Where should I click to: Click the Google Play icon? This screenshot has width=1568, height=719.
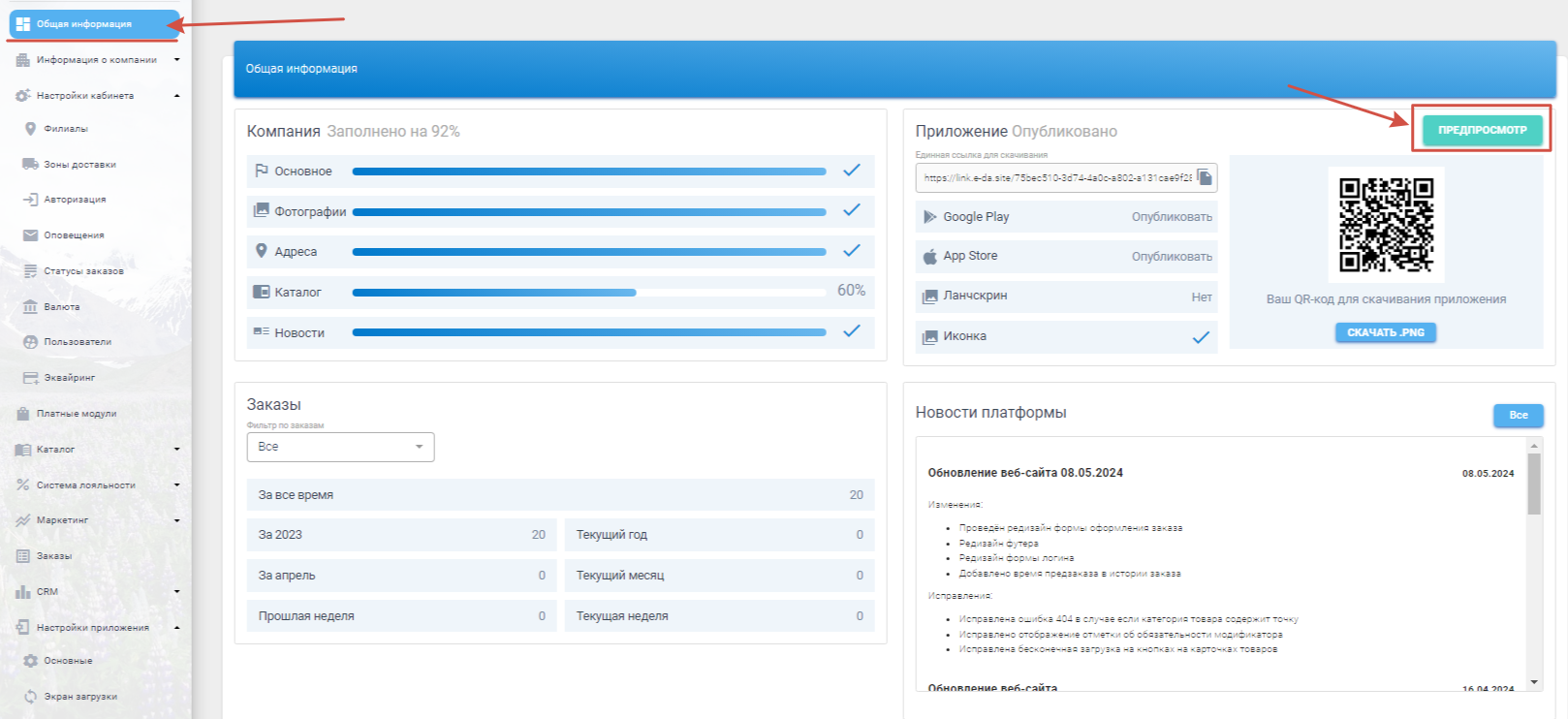pyautogui.click(x=930, y=217)
